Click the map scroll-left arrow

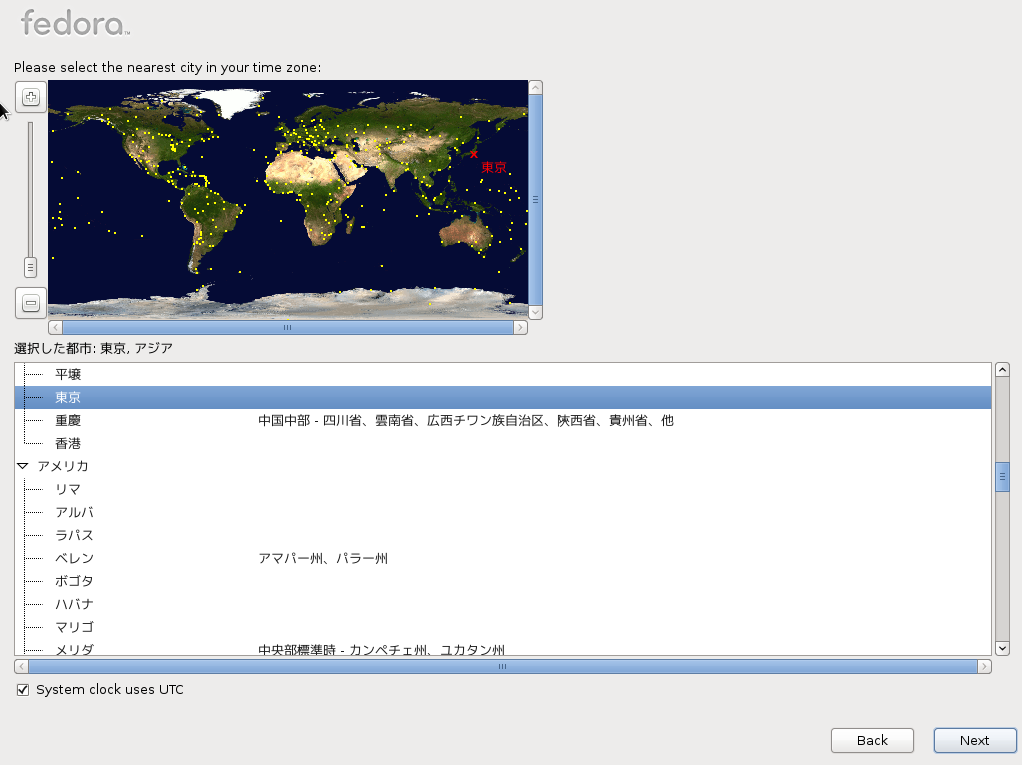55,327
